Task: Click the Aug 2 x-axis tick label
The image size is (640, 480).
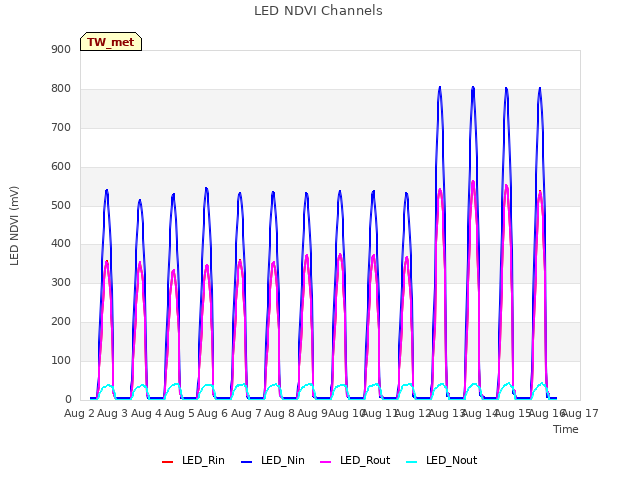Action: (79, 413)
